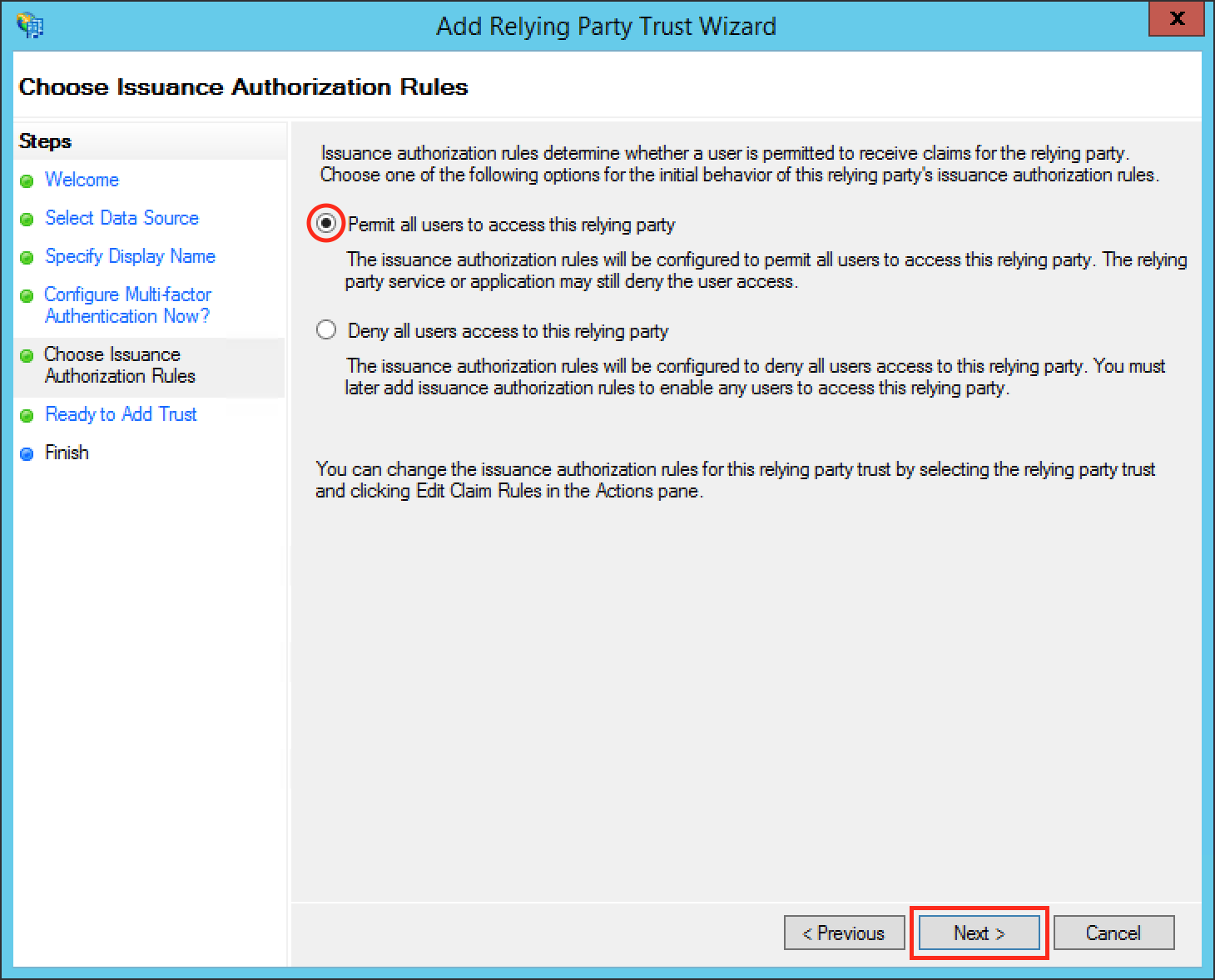Navigate to the Ready to Add Trust step

point(121,414)
